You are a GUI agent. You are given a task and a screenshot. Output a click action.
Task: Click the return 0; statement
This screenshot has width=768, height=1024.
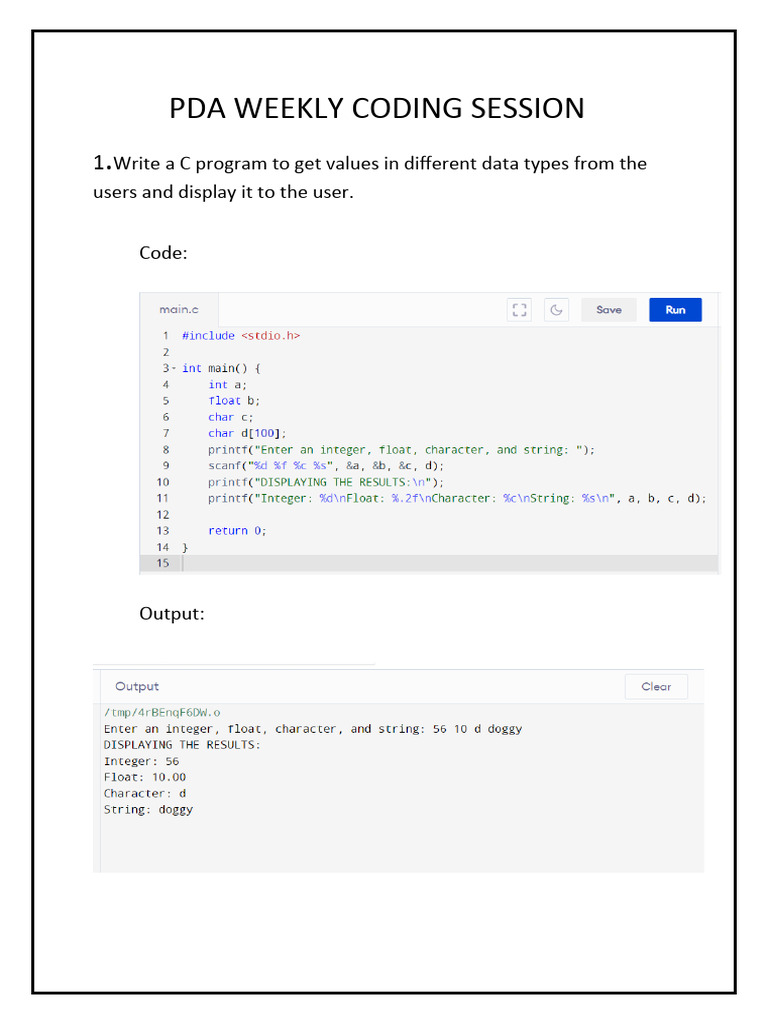click(237, 531)
